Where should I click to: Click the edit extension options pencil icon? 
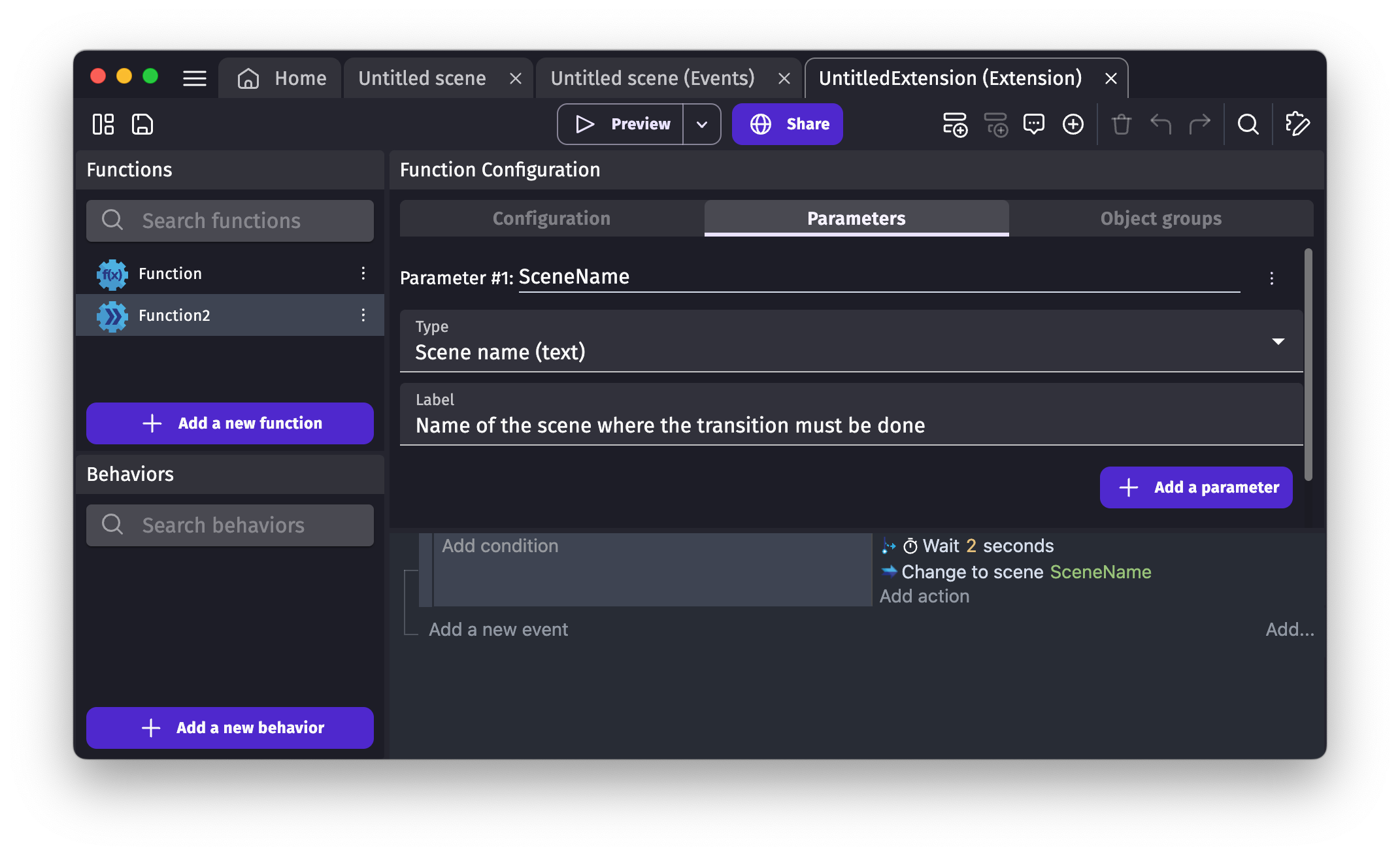click(x=1297, y=124)
